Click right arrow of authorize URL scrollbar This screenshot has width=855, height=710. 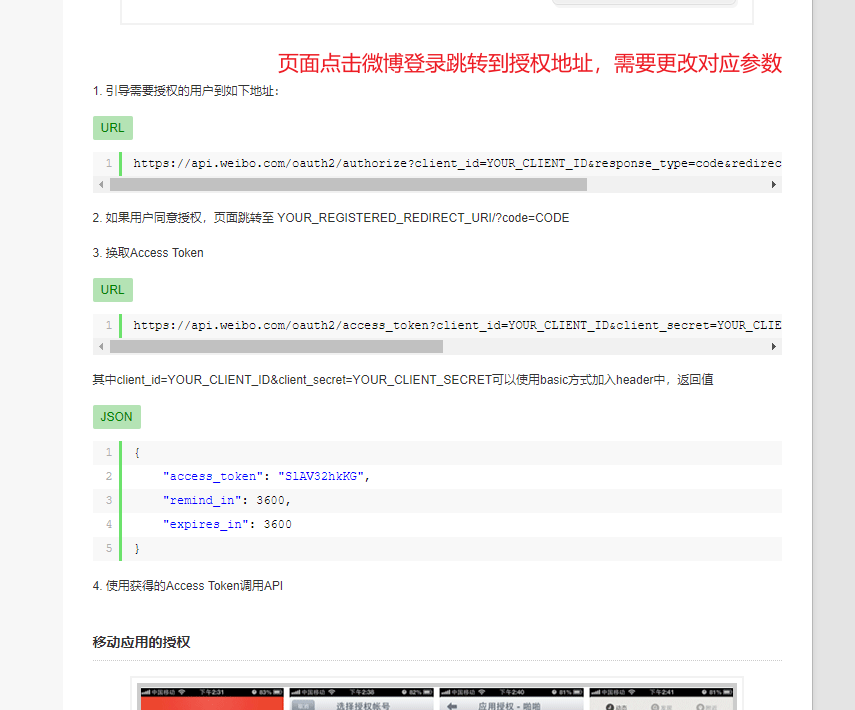774,185
